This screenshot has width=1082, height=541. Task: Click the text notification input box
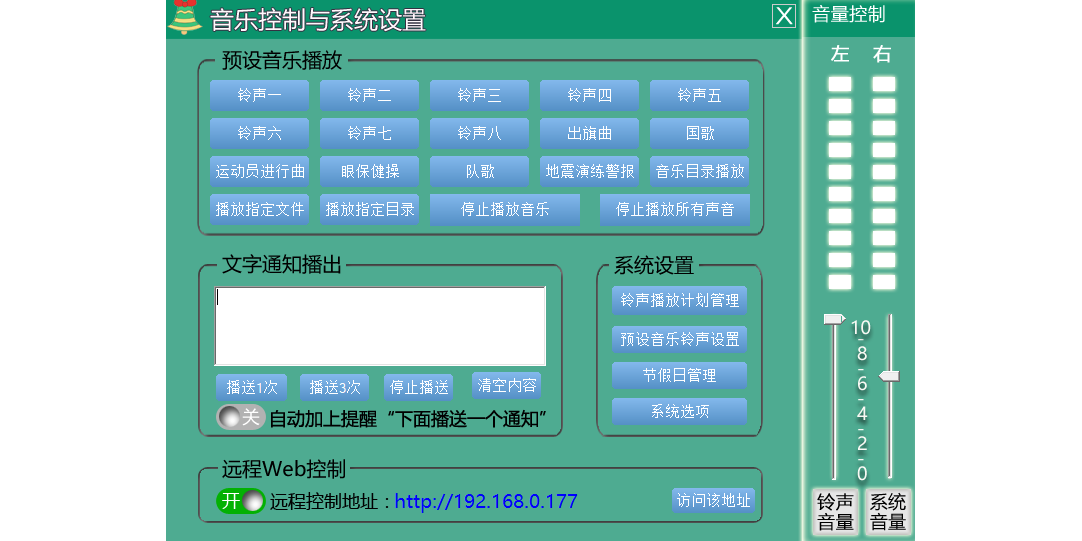pyautogui.click(x=380, y=326)
